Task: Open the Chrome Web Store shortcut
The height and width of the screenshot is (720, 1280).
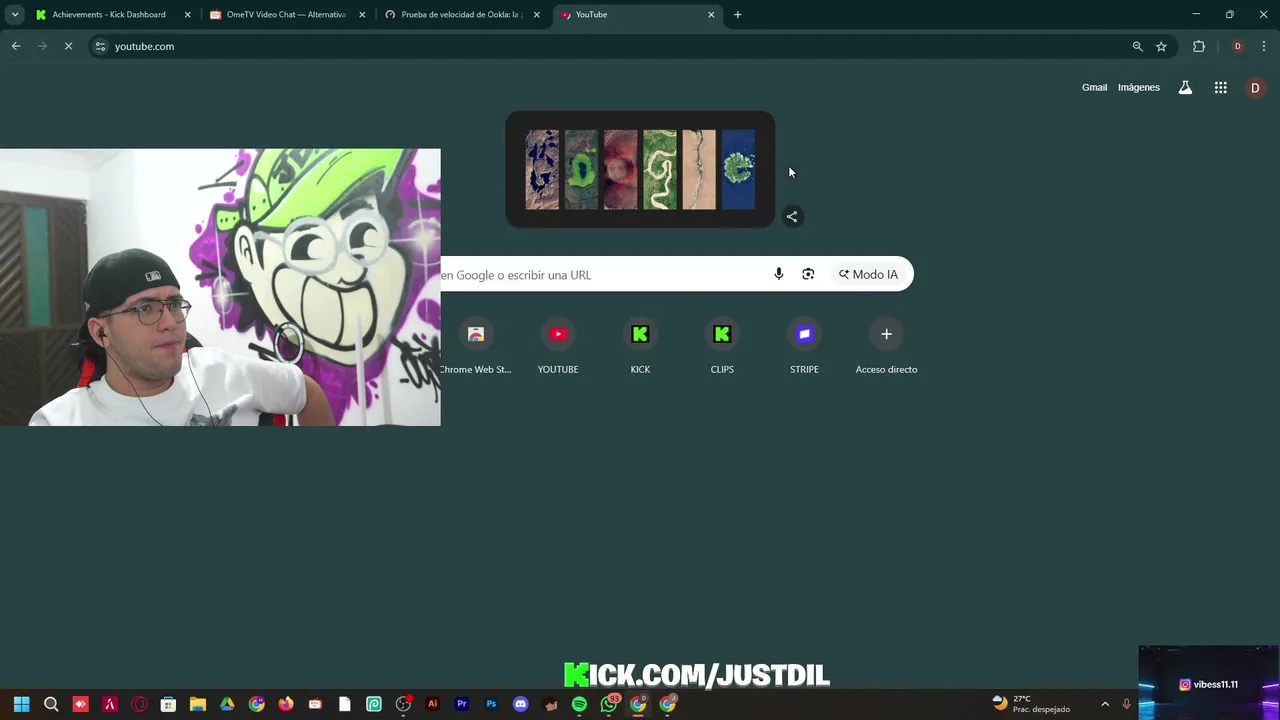Action: (x=476, y=348)
